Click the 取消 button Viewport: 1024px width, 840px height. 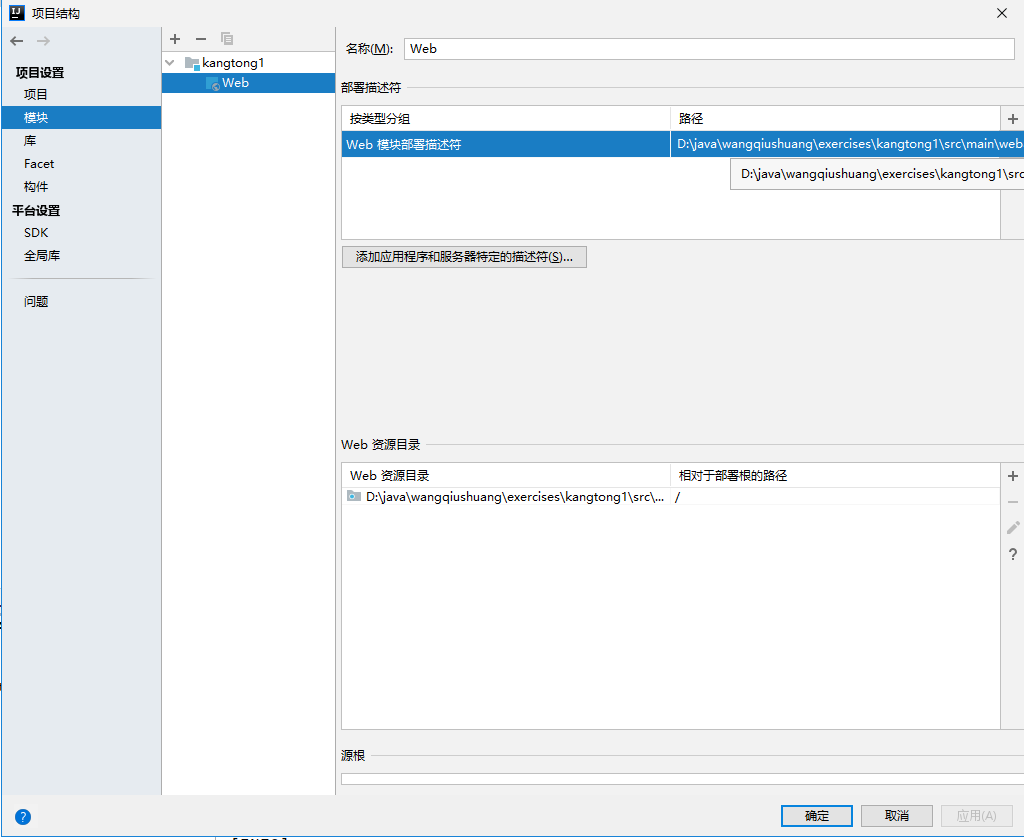tap(897, 816)
